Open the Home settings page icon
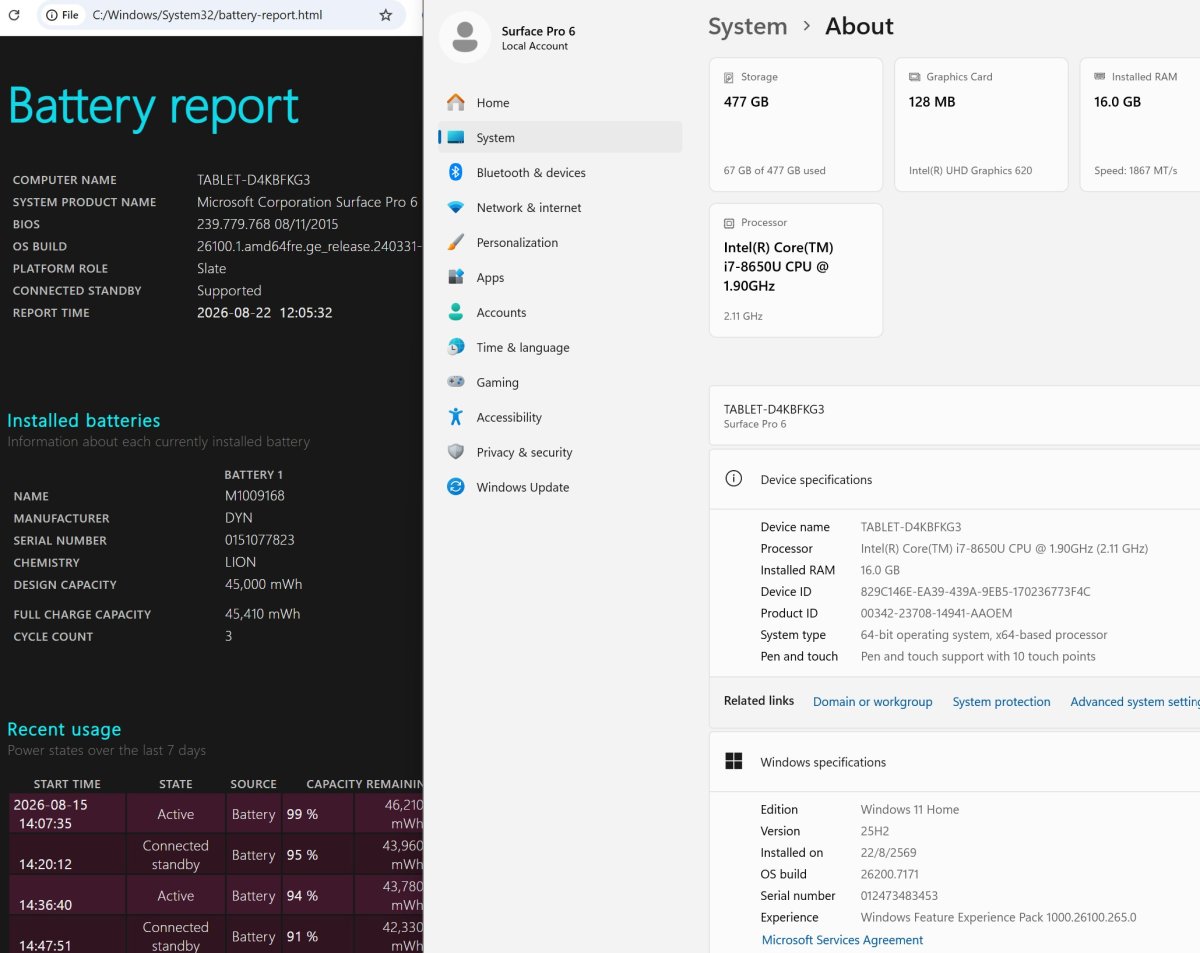Image resolution: width=1200 pixels, height=953 pixels. tap(456, 102)
